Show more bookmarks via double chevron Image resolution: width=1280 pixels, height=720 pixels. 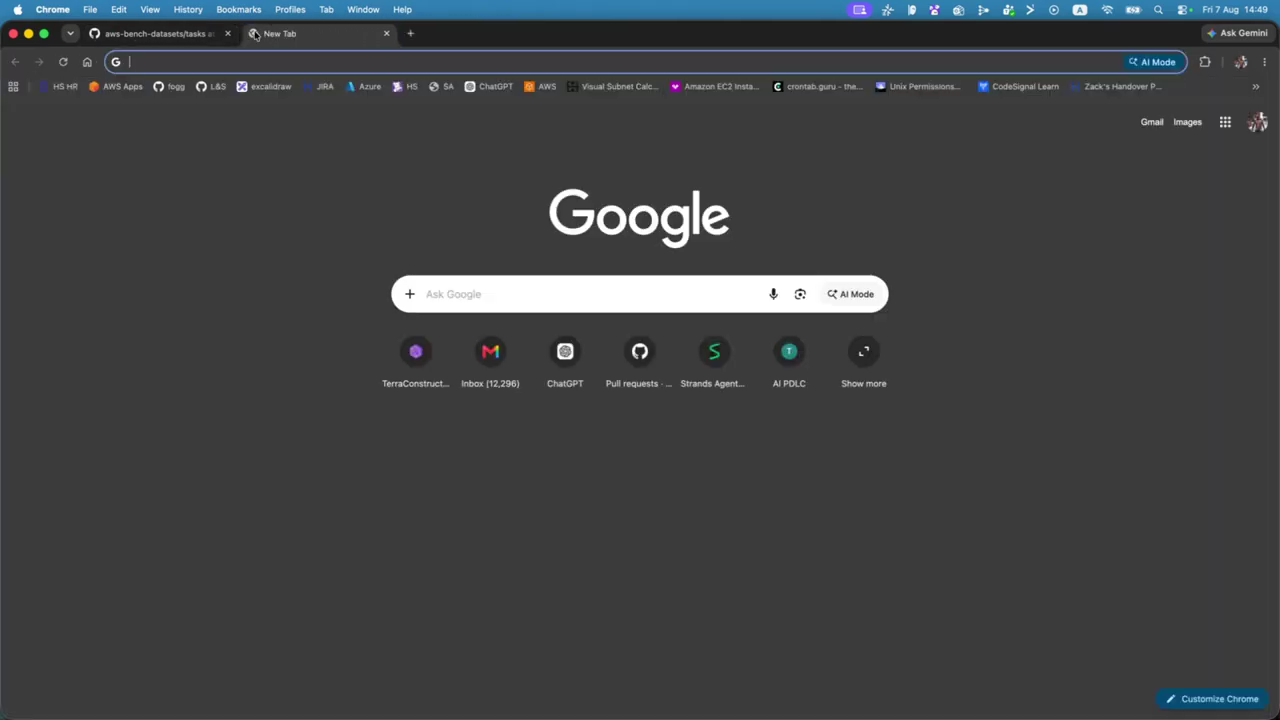[1256, 87]
